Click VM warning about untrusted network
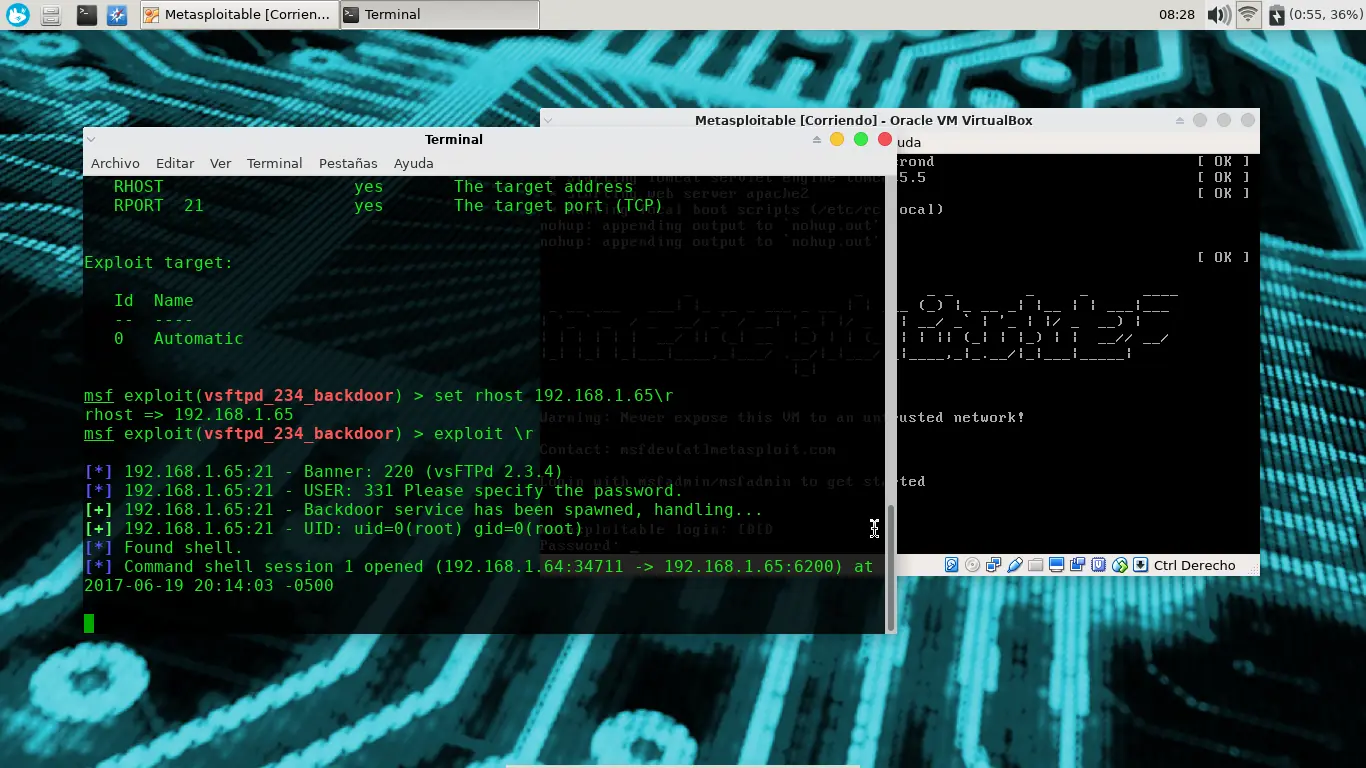The height and width of the screenshot is (768, 1366). point(782,417)
